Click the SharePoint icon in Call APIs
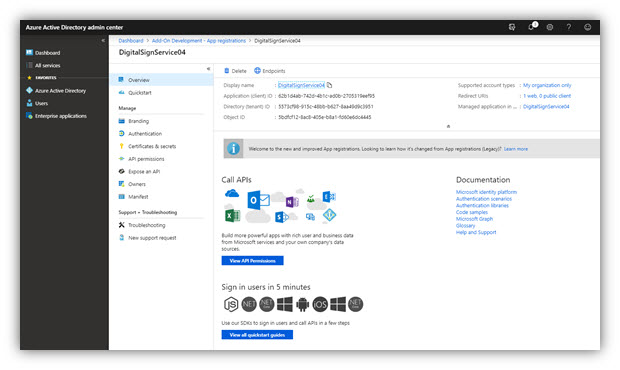This screenshot has width=620, height=370. pyautogui.click(x=281, y=217)
